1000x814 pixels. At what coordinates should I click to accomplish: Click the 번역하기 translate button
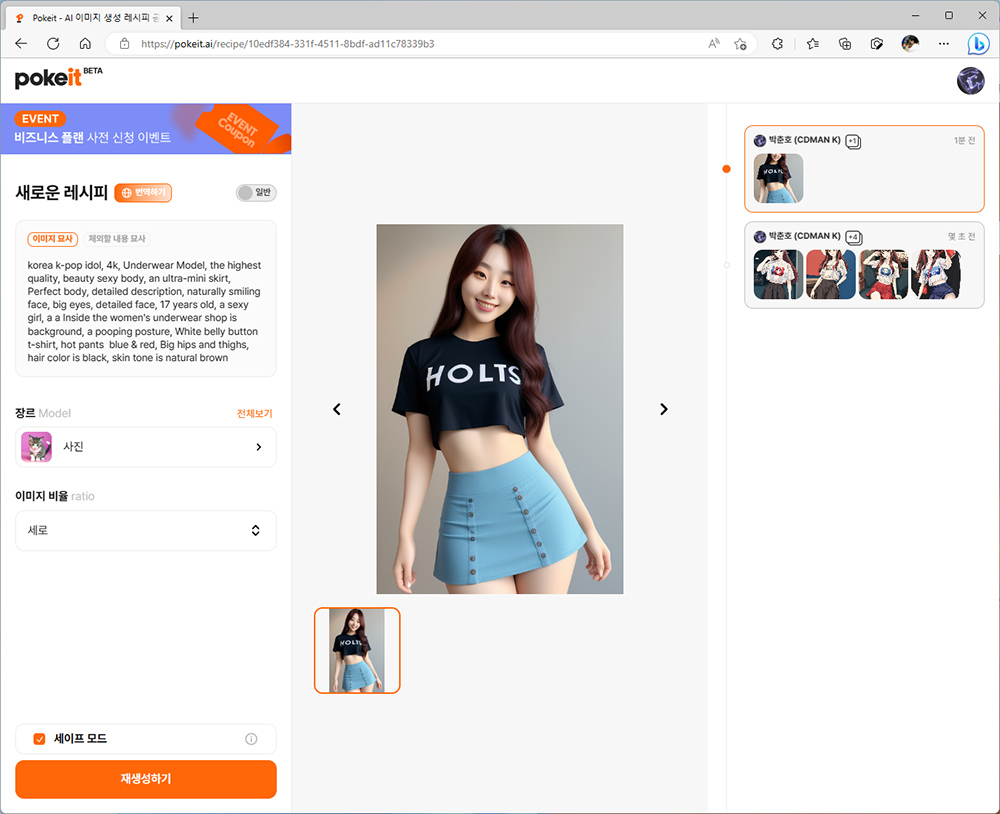(143, 192)
